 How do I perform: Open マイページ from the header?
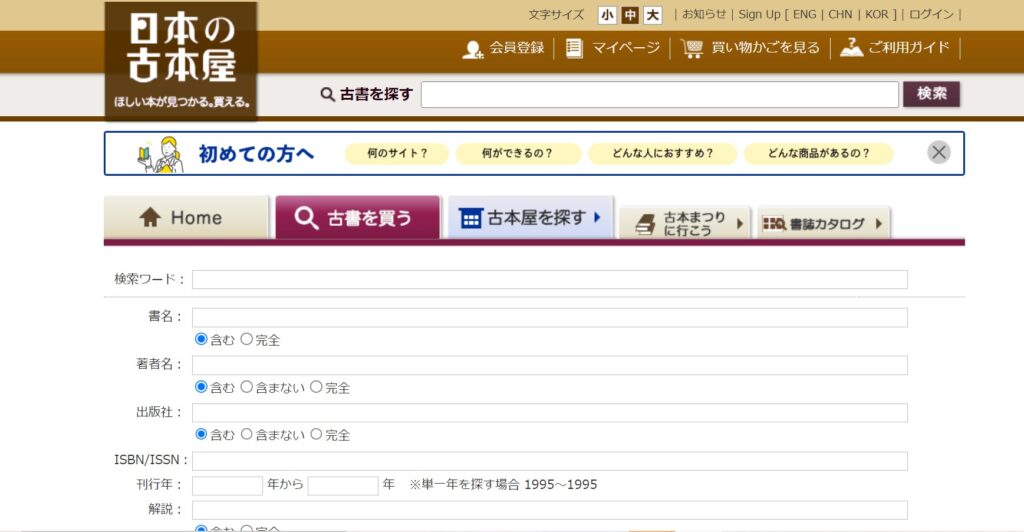613,48
